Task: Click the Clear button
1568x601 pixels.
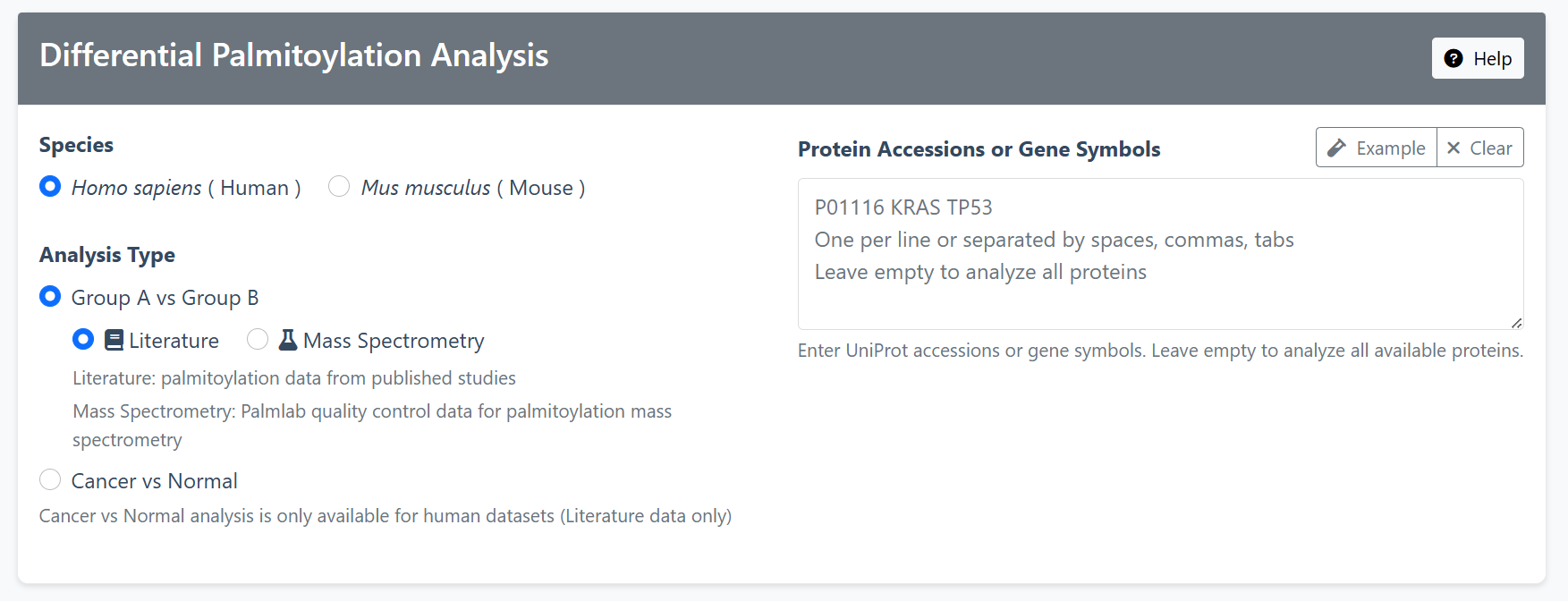Action: pos(1480,148)
